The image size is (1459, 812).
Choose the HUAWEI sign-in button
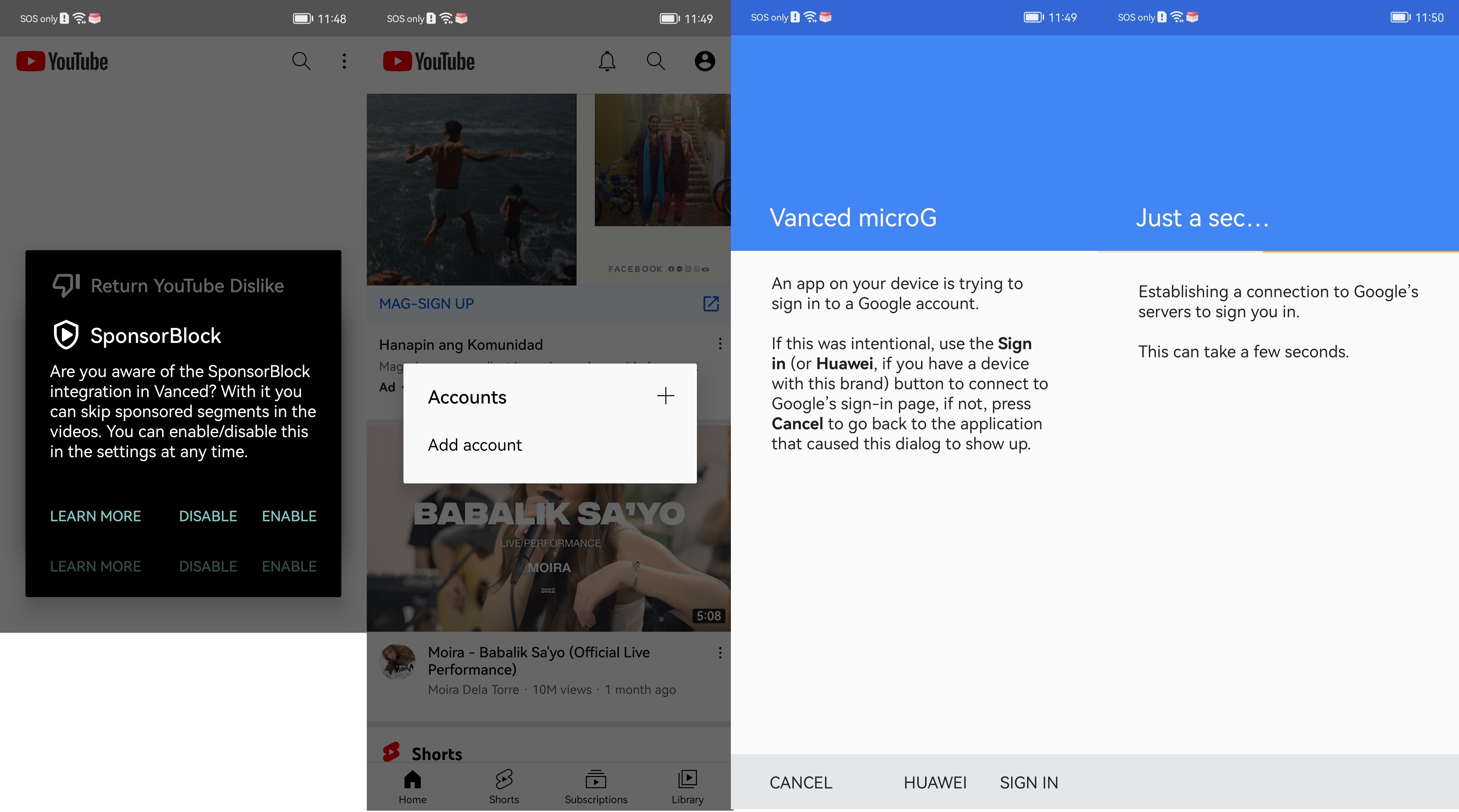pyautogui.click(x=935, y=782)
